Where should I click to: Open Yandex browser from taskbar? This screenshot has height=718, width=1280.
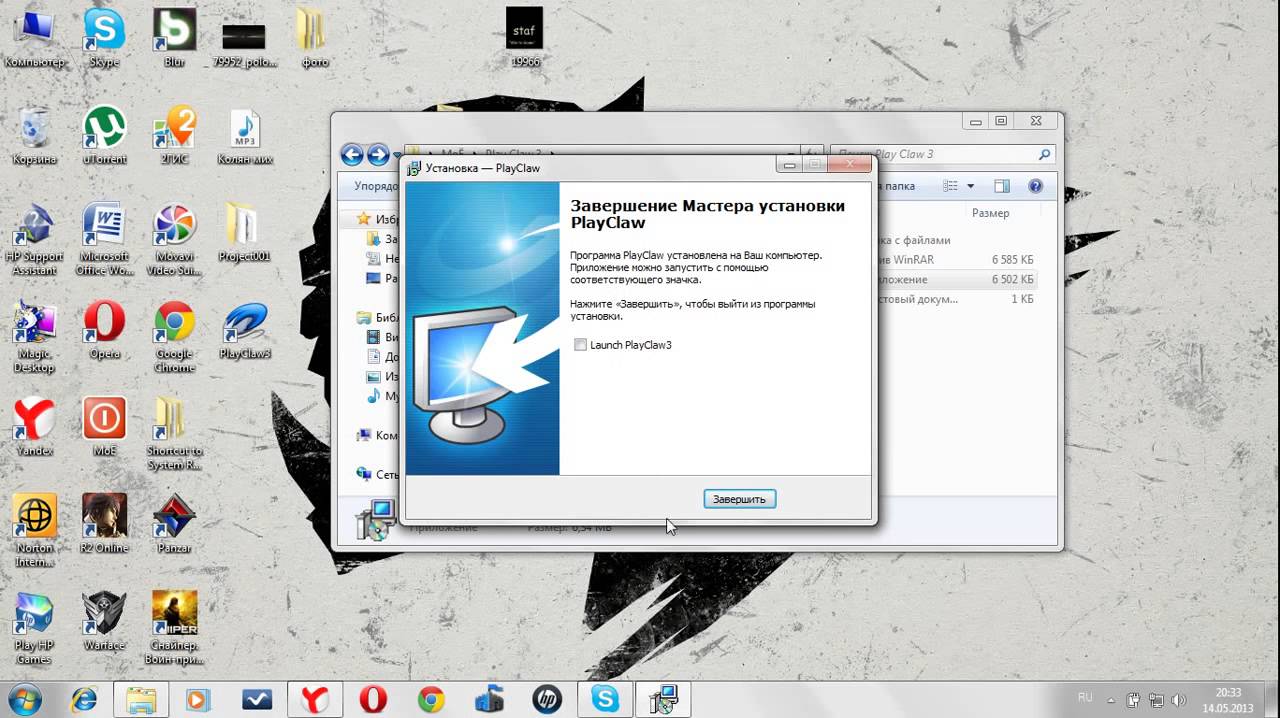tap(315, 699)
